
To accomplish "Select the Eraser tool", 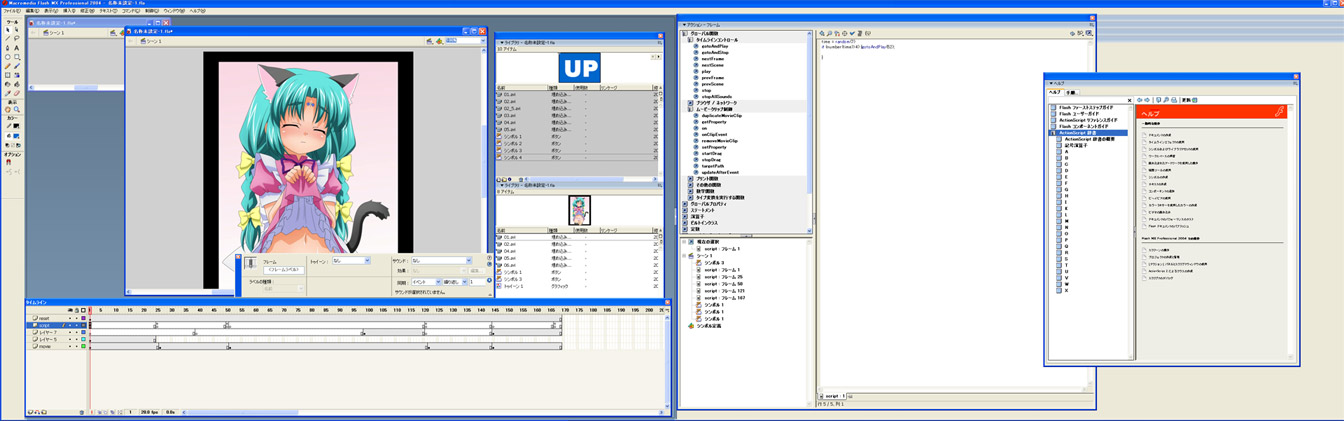I will pos(17,93).
